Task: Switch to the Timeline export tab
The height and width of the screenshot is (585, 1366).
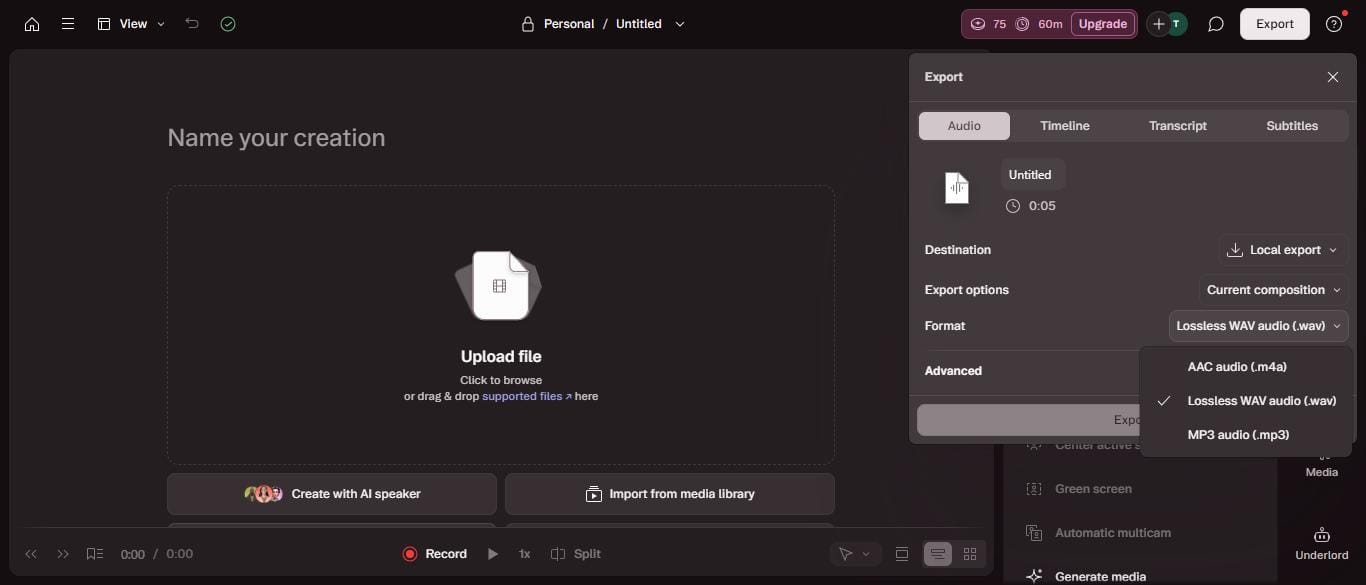Action: click(1065, 126)
